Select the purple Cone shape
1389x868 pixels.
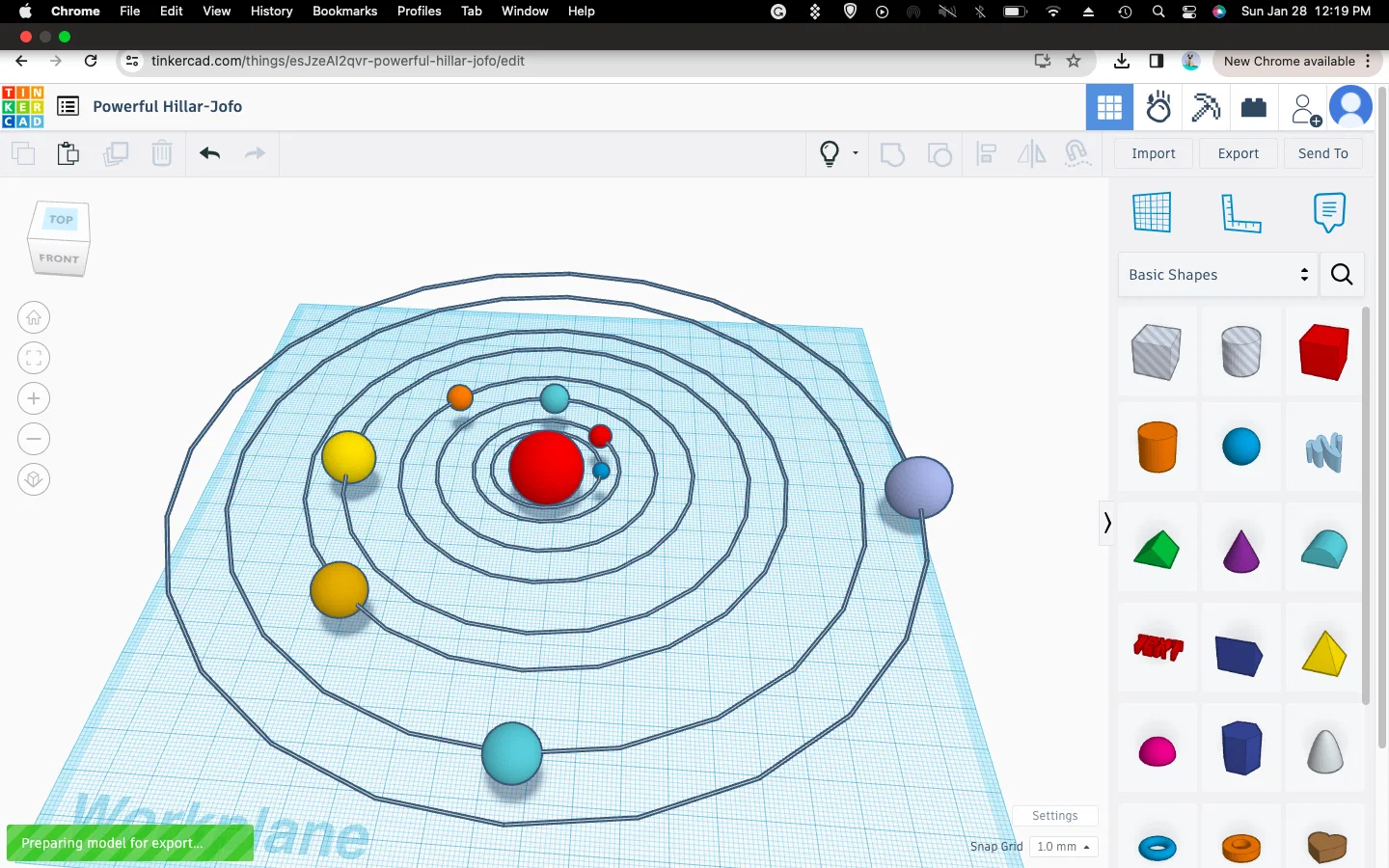click(1240, 551)
